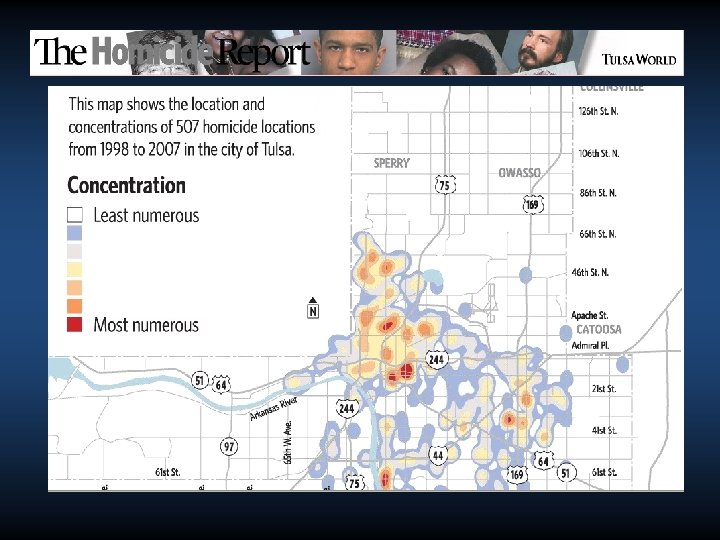Click the dark orange legend swatch
This screenshot has width=720, height=540.
coord(74,306)
